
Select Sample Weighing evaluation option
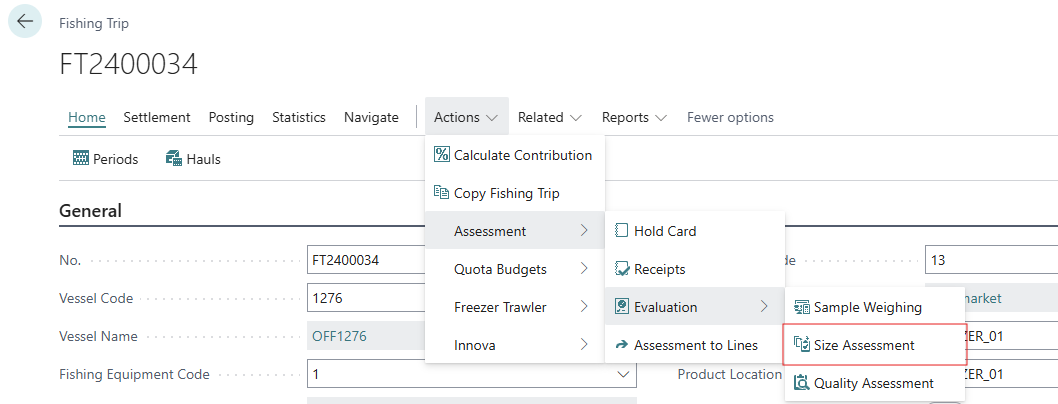pyautogui.click(x=867, y=307)
